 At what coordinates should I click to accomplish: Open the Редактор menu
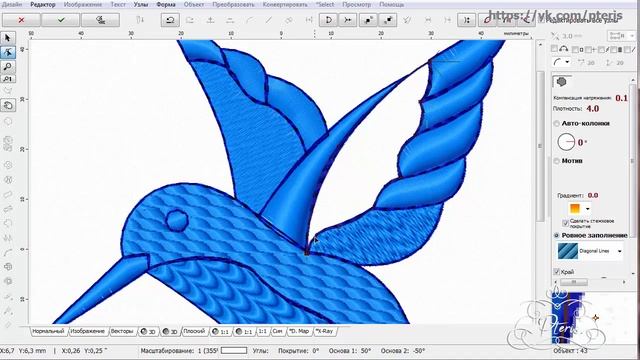tap(43, 4)
